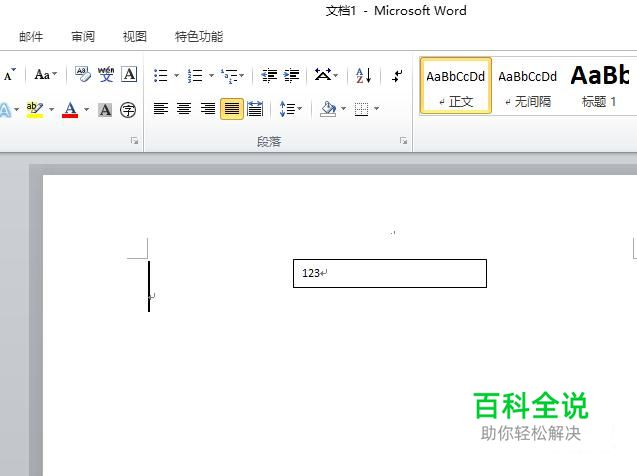Toggle show paragraph marks button
Screen dimensions: 637x476
[x=397, y=76]
